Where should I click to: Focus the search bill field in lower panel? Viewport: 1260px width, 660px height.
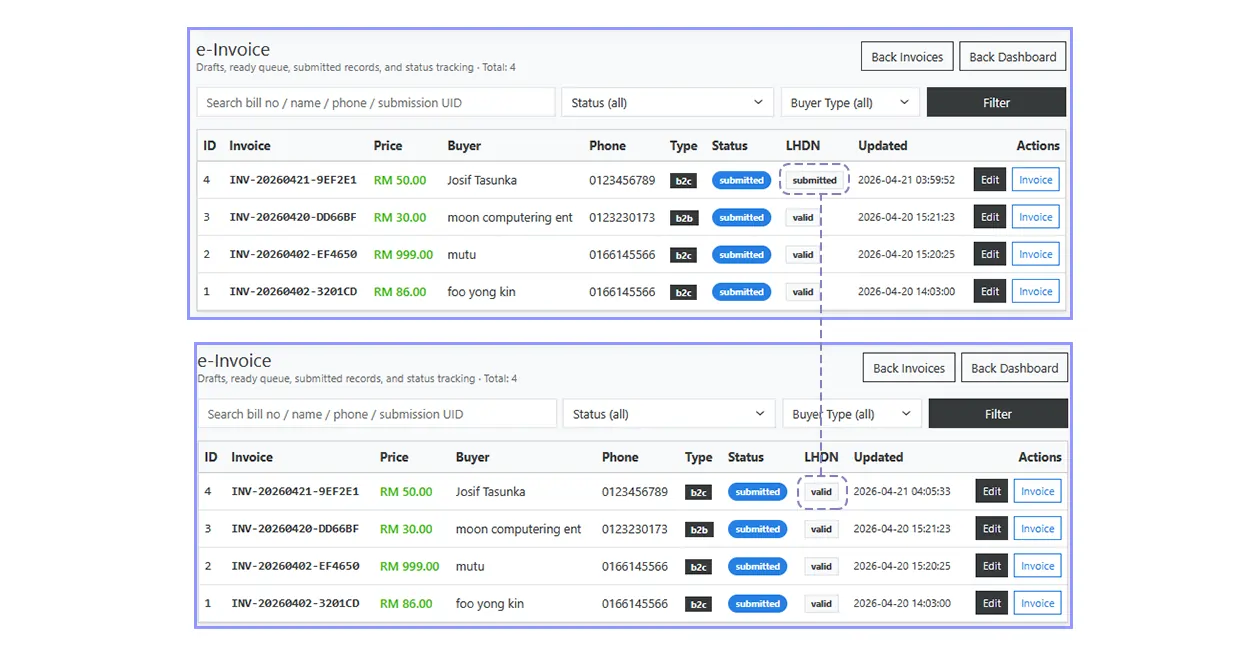(378, 414)
